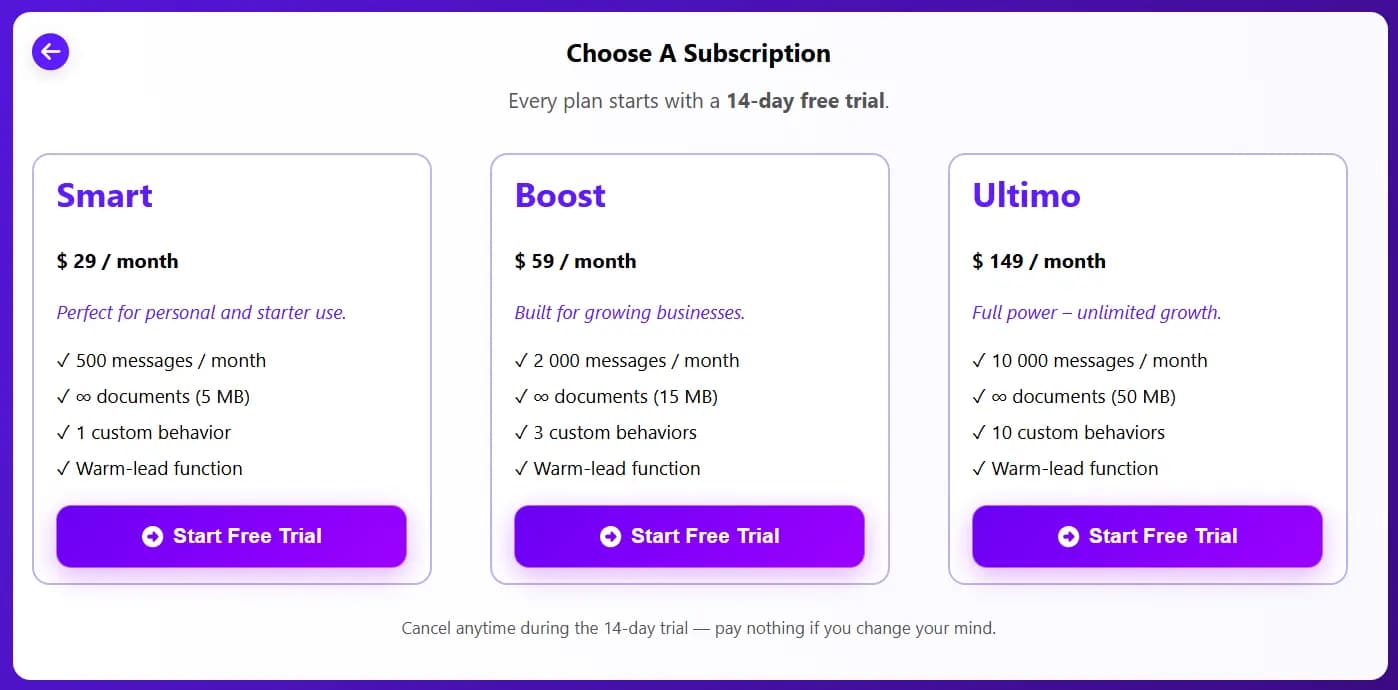The width and height of the screenshot is (1398, 690).
Task: Click the checkmark beside Warm-lead function under Ultimo
Action: (978, 468)
